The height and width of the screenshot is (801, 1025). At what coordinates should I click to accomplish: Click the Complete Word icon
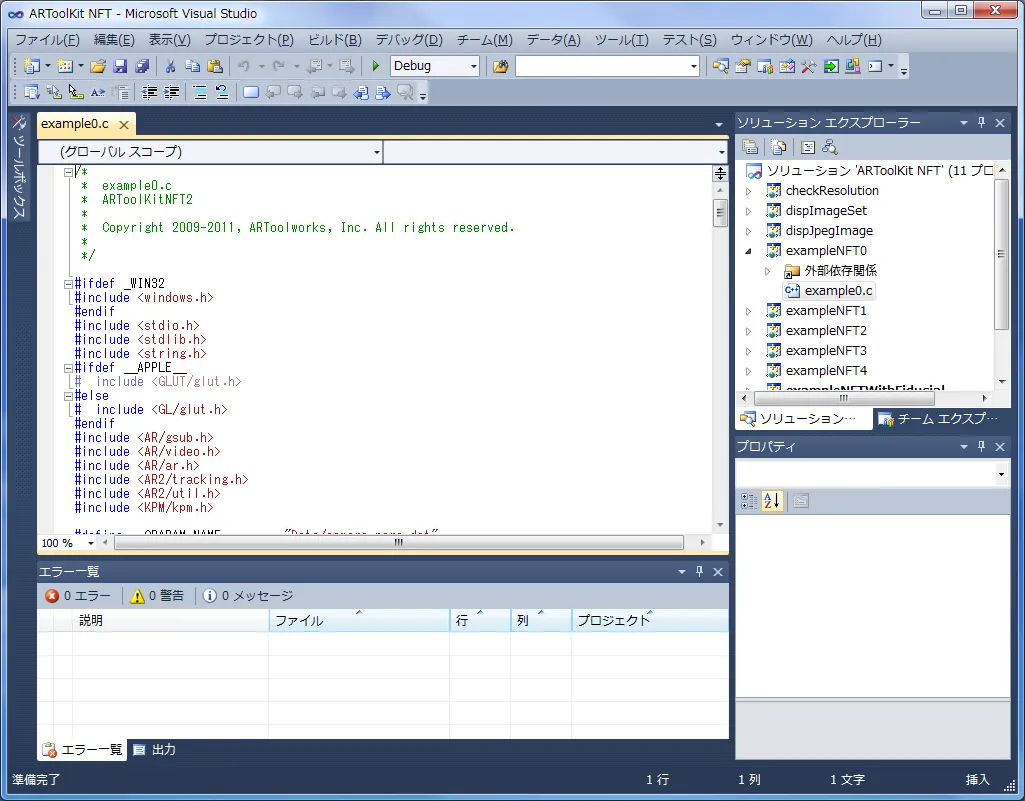[x=98, y=92]
